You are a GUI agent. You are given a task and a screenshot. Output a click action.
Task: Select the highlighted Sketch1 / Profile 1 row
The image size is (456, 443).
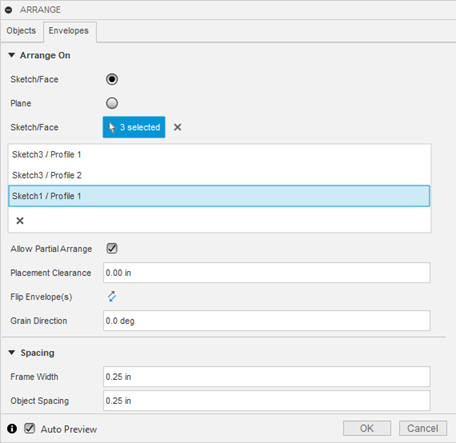pyautogui.click(x=219, y=196)
